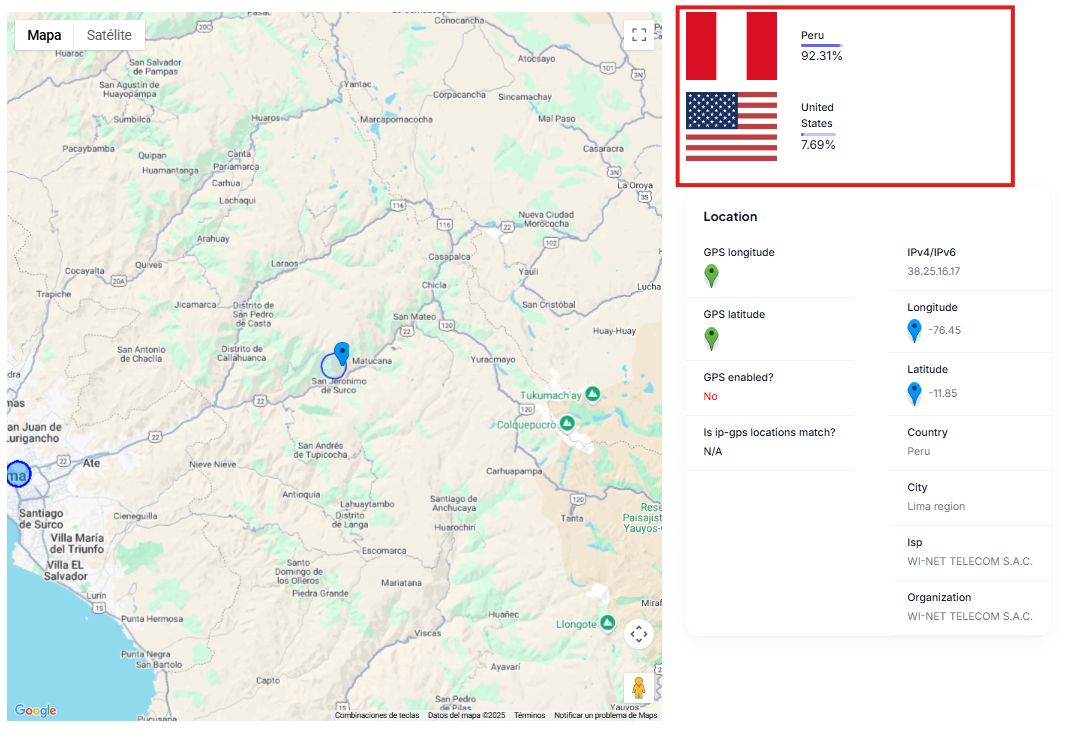Click the Organization value WI-NET TELECOM S.A.C.
This screenshot has width=1075, height=747.
click(x=969, y=616)
